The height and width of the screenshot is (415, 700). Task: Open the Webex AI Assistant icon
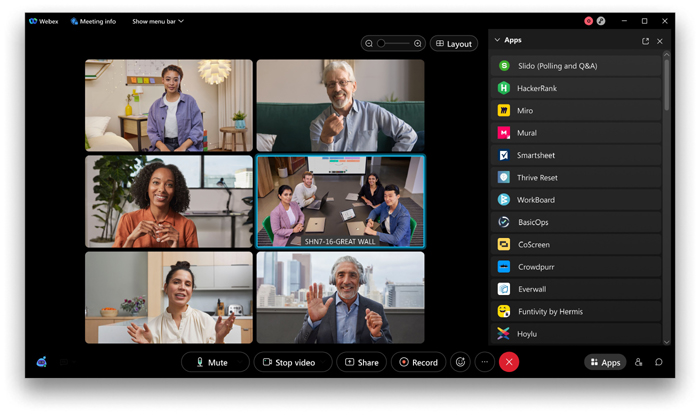click(42, 362)
